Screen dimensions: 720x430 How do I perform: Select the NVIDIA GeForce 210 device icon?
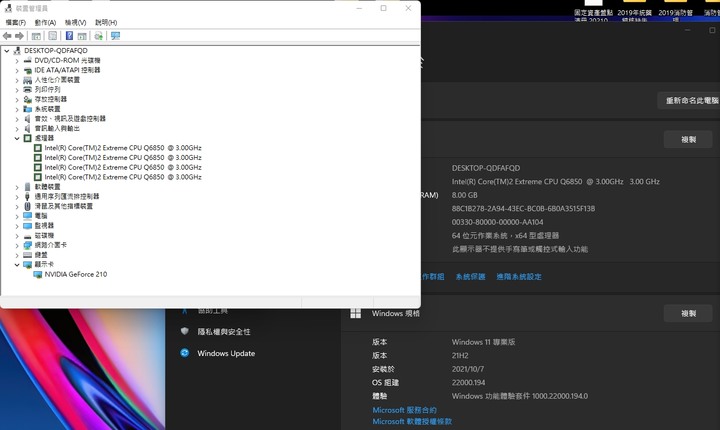tap(38, 274)
